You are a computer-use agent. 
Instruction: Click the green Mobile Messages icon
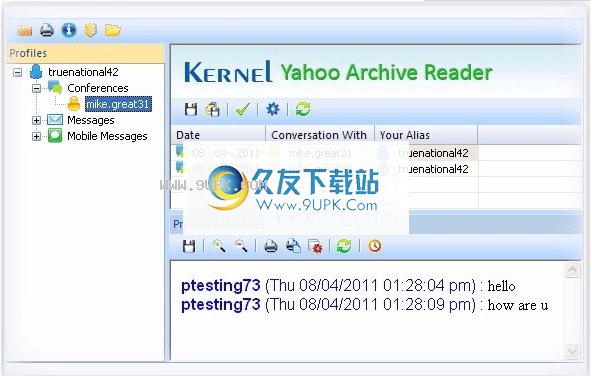[x=55, y=136]
